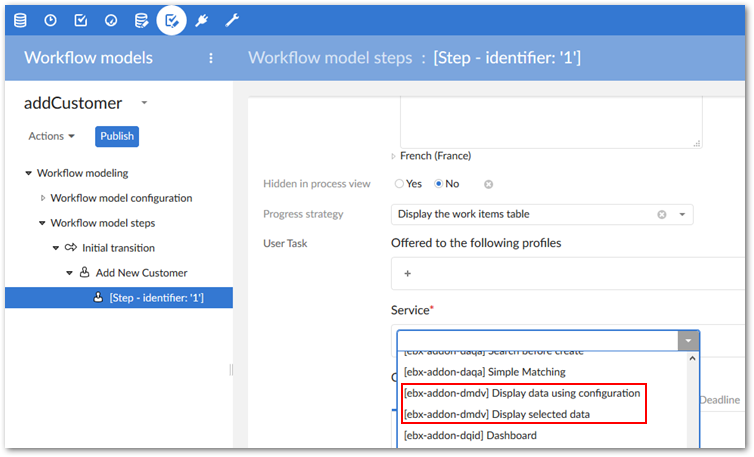Click the Publish button

[x=117, y=136]
